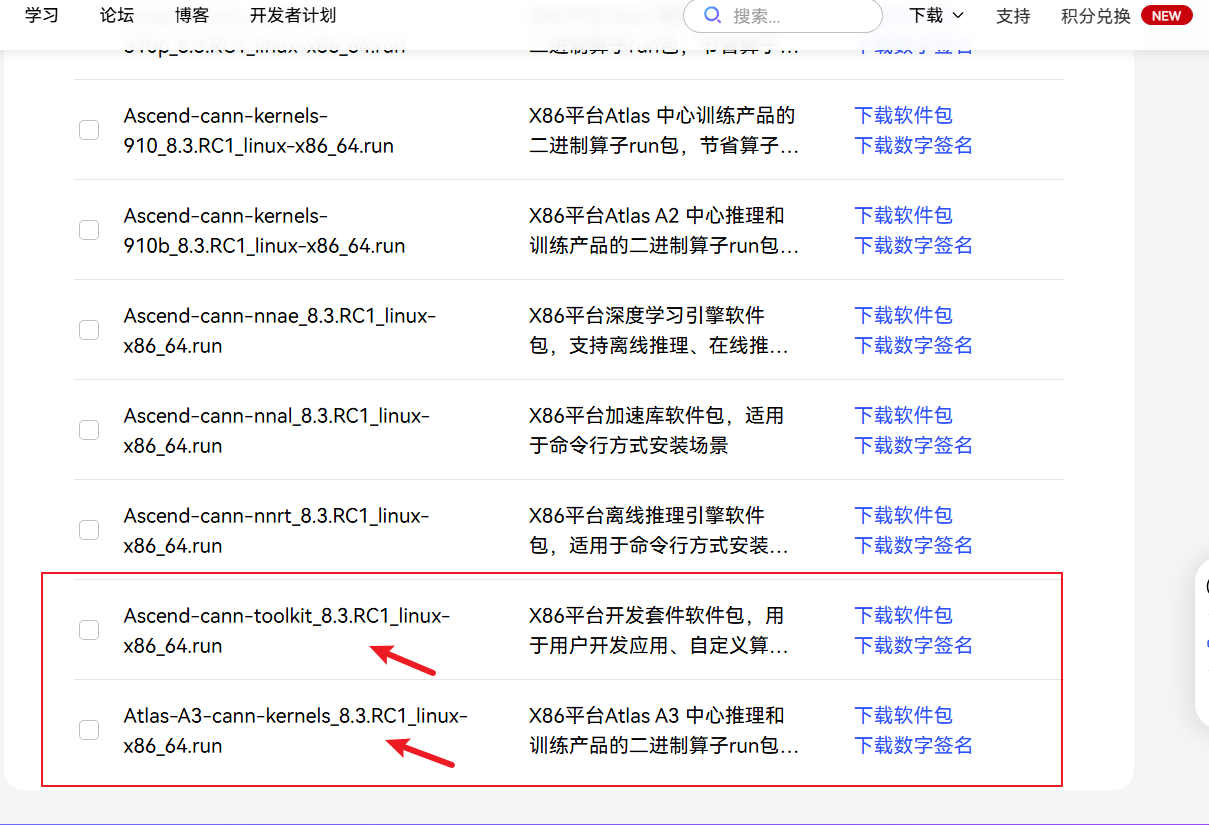1209x825 pixels.
Task: Select the Ascend-cann-nnrt_8.3.RC1 checkbox
Action: tap(89, 530)
